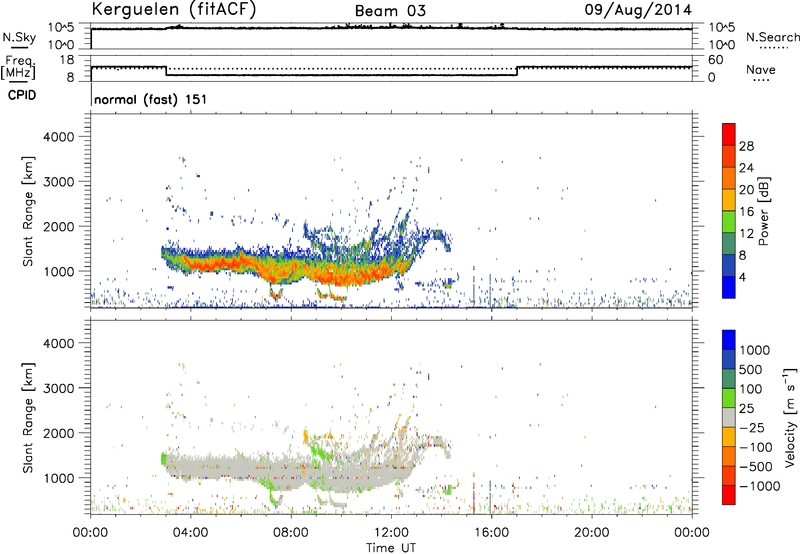Click the '2000' tick on power panel axis
Image resolution: width=800 pixels, height=554 pixels.
click(58, 226)
